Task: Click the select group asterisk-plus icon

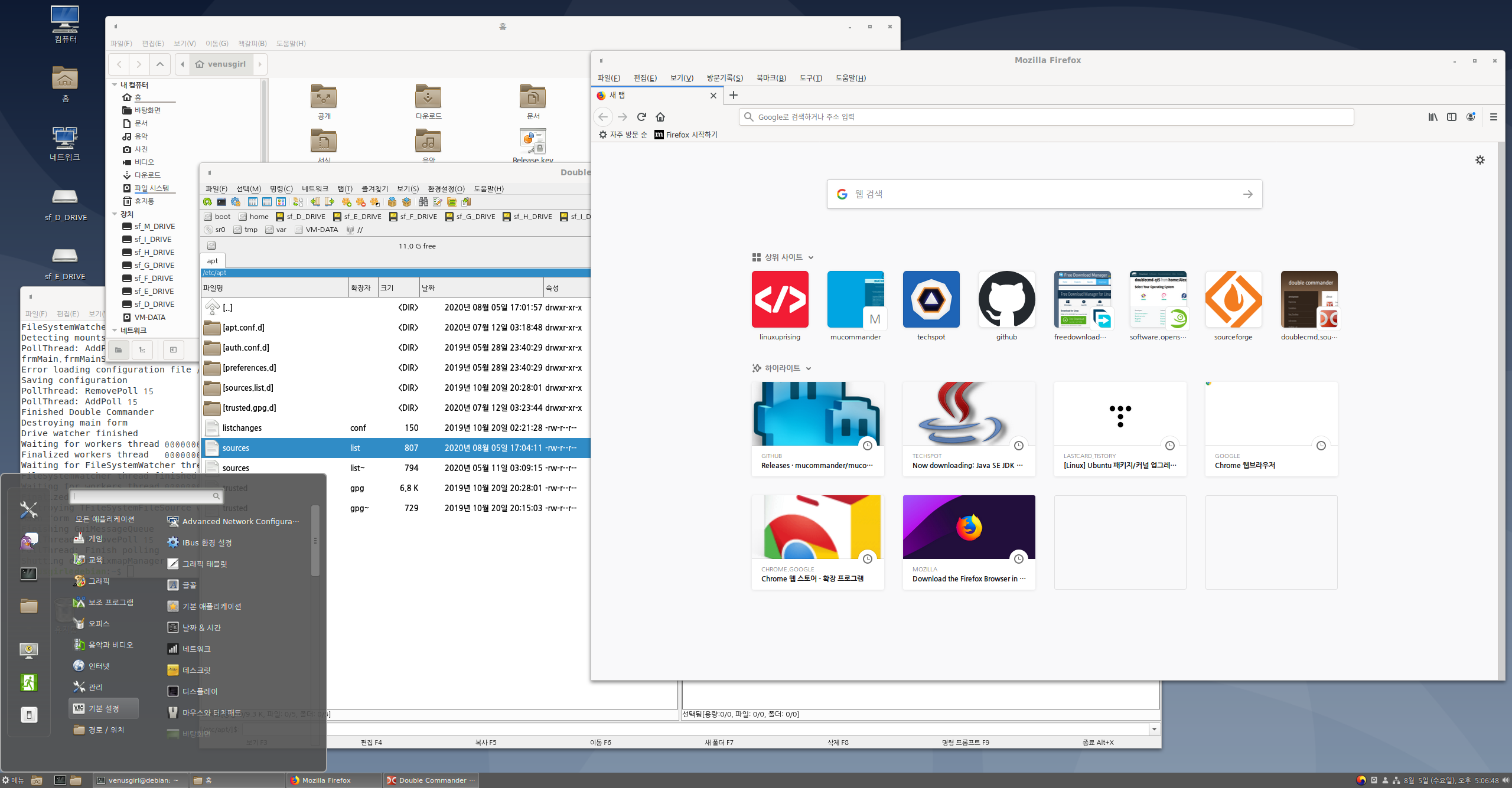Action: (x=346, y=202)
